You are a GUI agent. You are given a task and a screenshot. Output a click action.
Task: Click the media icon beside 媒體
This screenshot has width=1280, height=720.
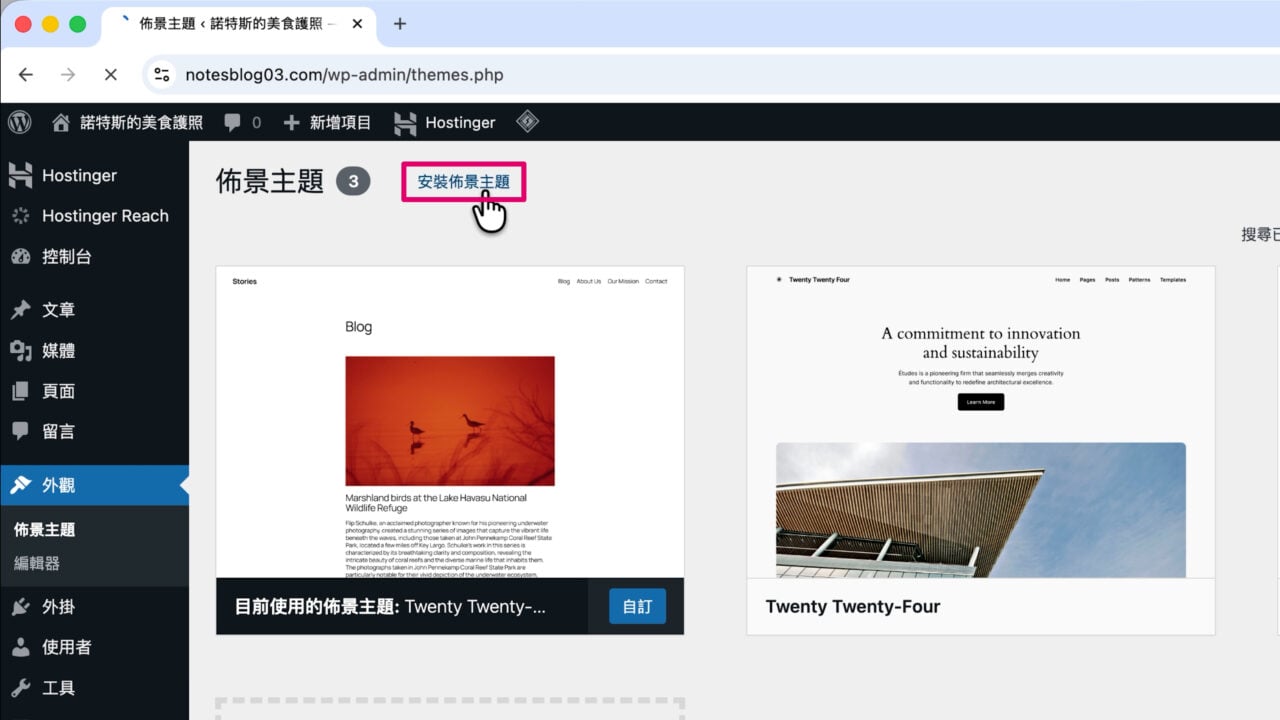pos(20,350)
